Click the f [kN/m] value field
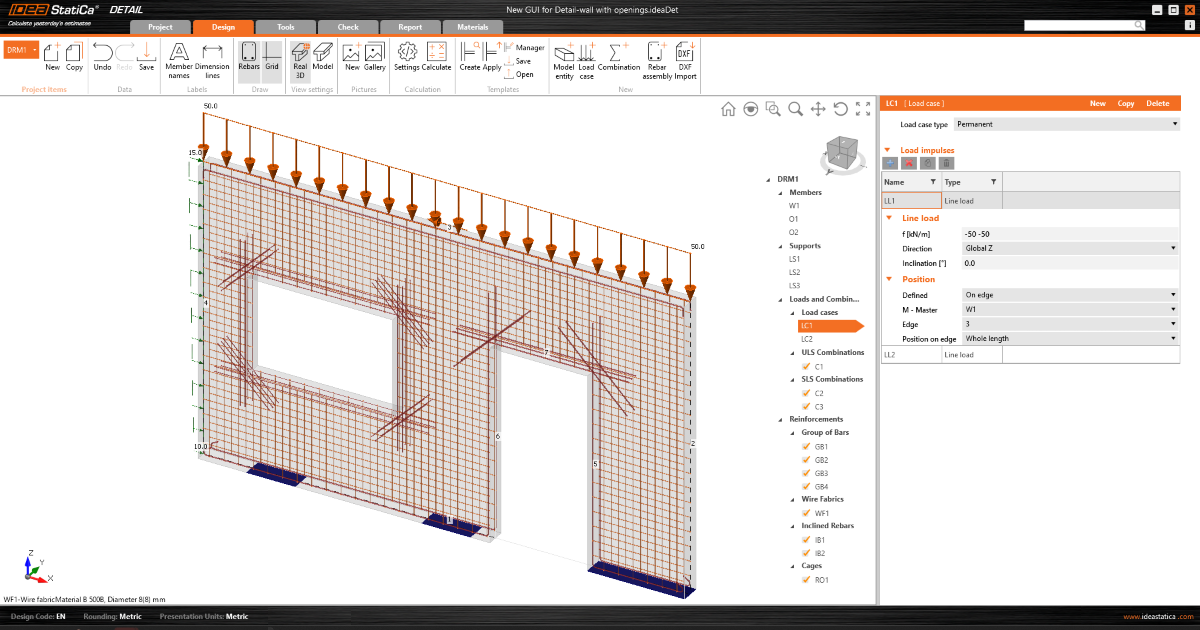 [x=1067, y=233]
